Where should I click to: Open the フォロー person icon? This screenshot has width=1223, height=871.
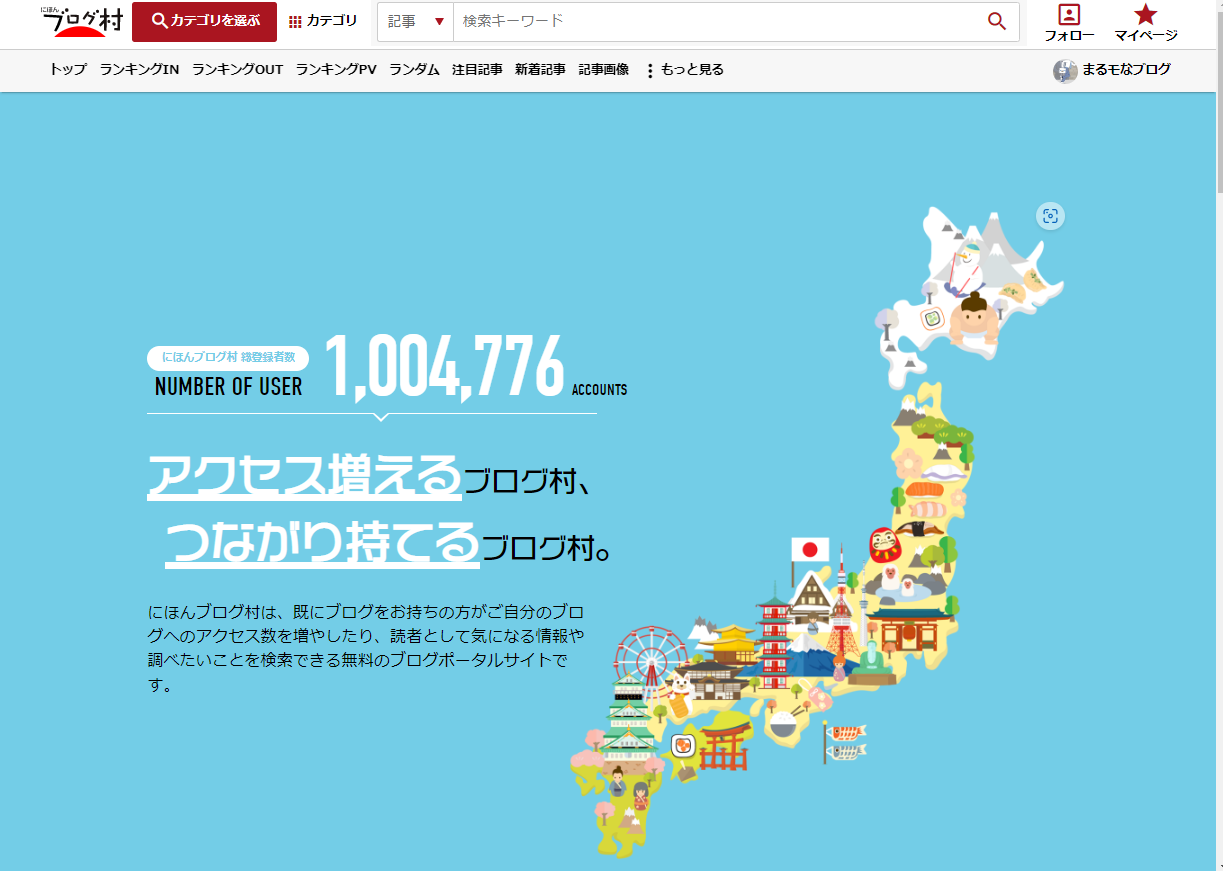click(x=1069, y=23)
